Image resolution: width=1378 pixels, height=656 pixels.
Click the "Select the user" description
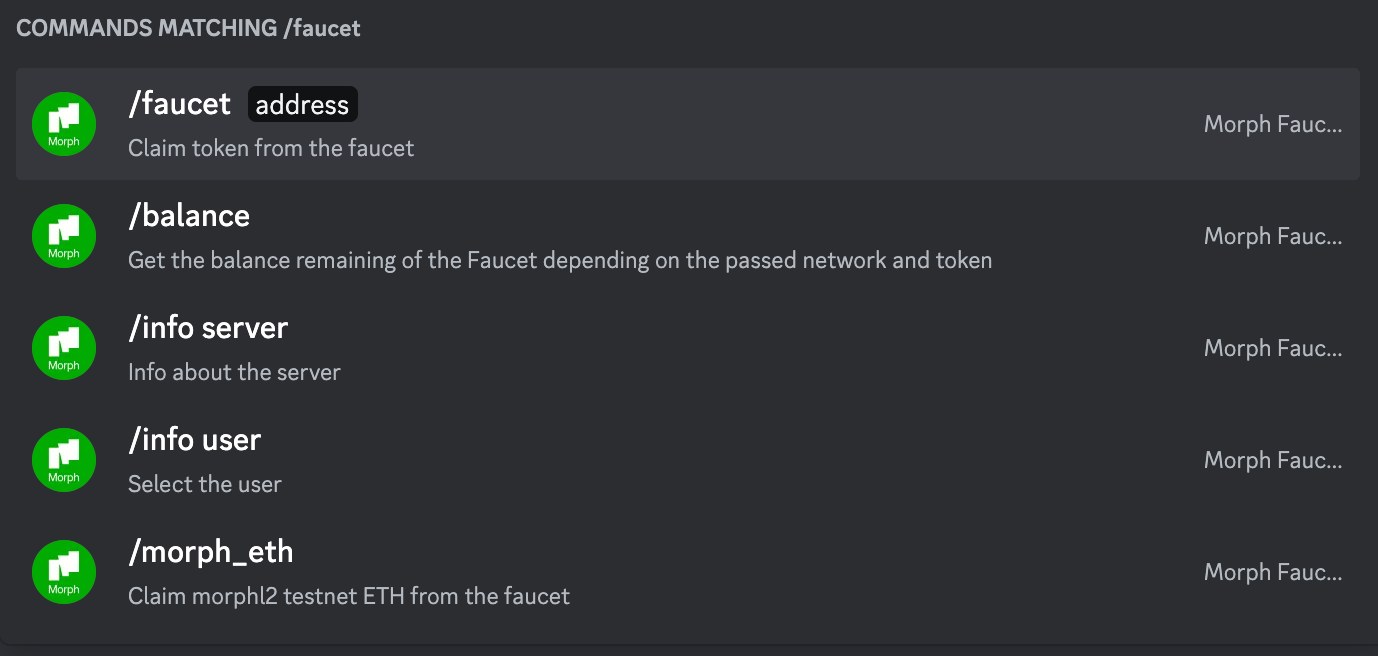tap(205, 484)
